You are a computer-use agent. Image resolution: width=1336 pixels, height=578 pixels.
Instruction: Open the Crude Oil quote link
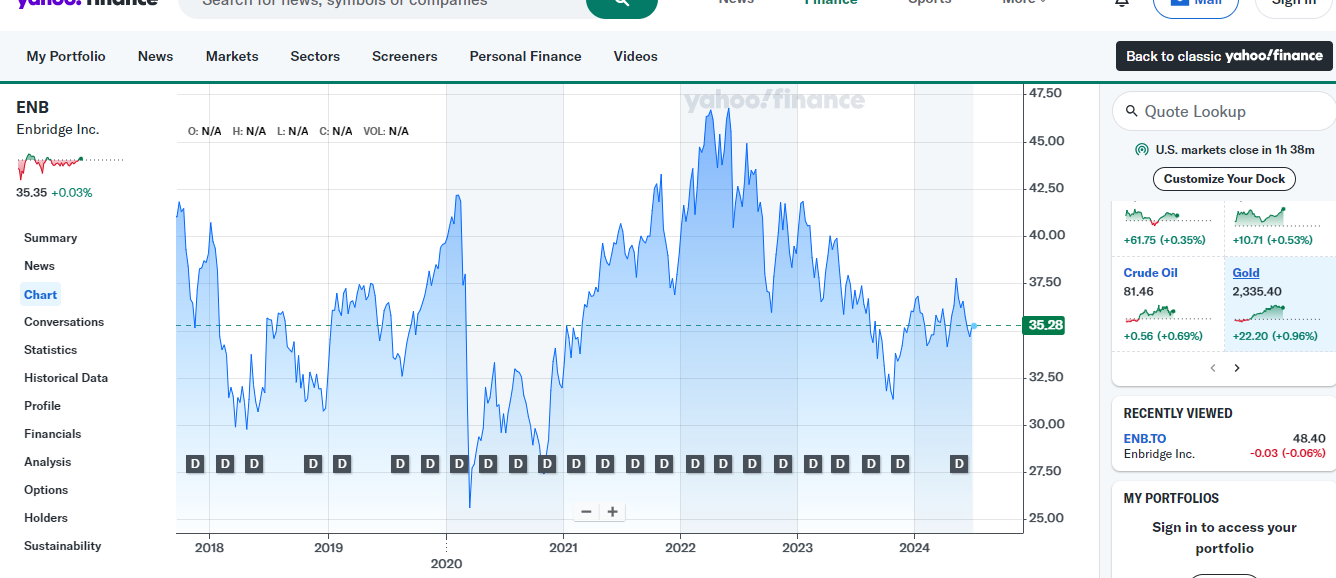tap(1150, 273)
